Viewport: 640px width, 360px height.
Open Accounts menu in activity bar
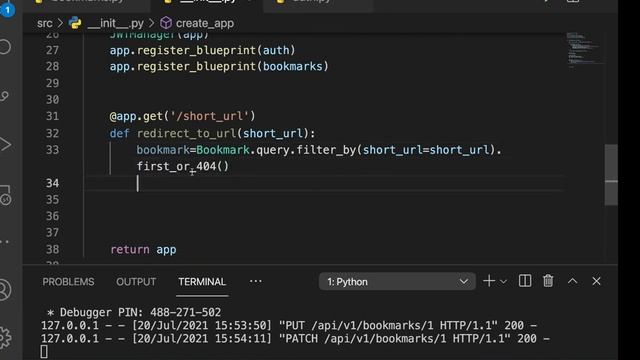[x=5, y=290]
